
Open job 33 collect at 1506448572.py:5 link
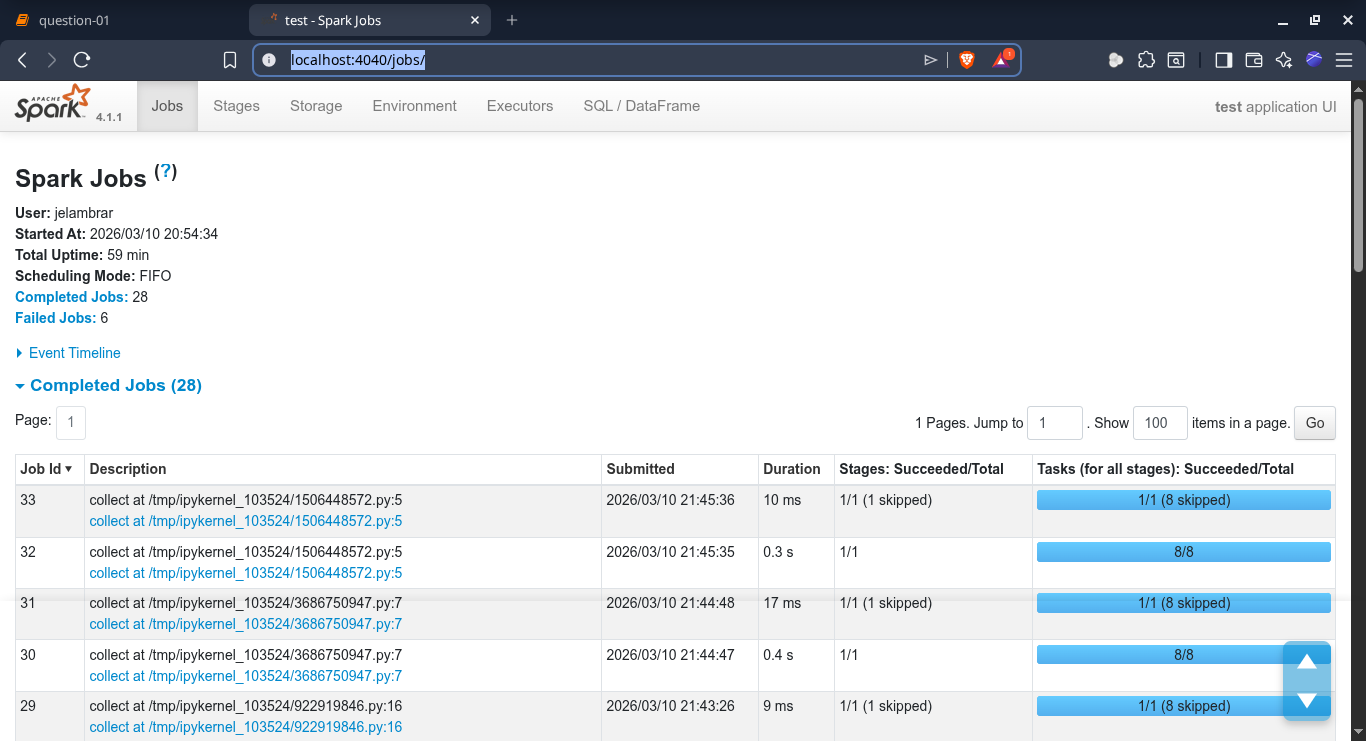[x=246, y=521]
